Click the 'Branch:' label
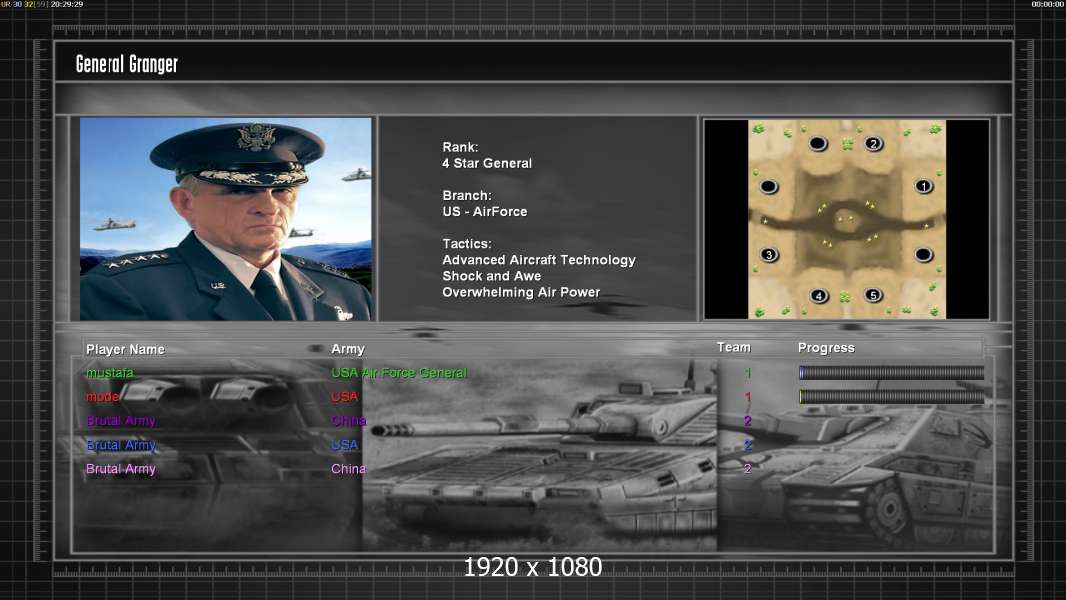 point(467,195)
